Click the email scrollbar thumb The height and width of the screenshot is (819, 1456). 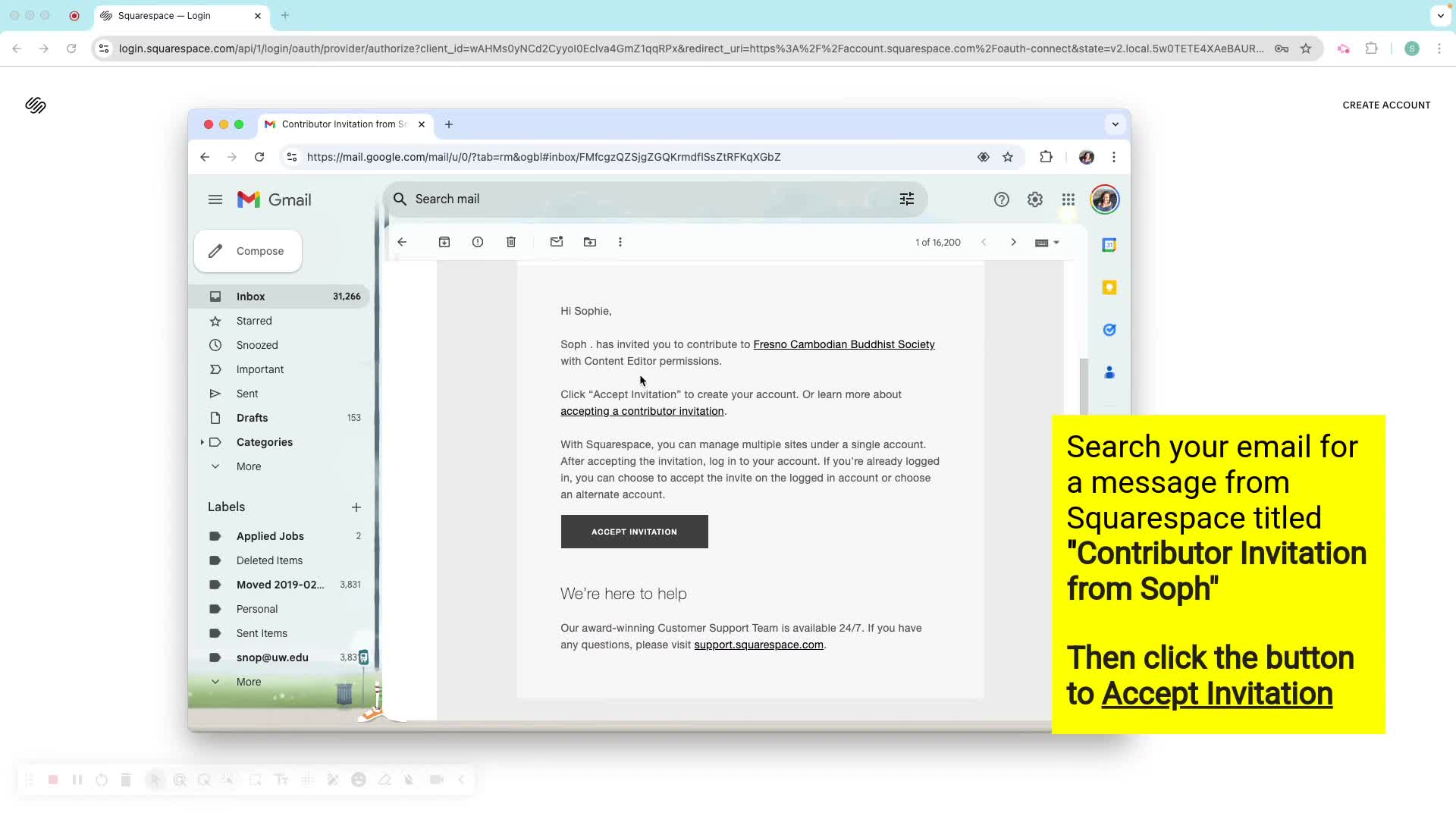click(1084, 385)
